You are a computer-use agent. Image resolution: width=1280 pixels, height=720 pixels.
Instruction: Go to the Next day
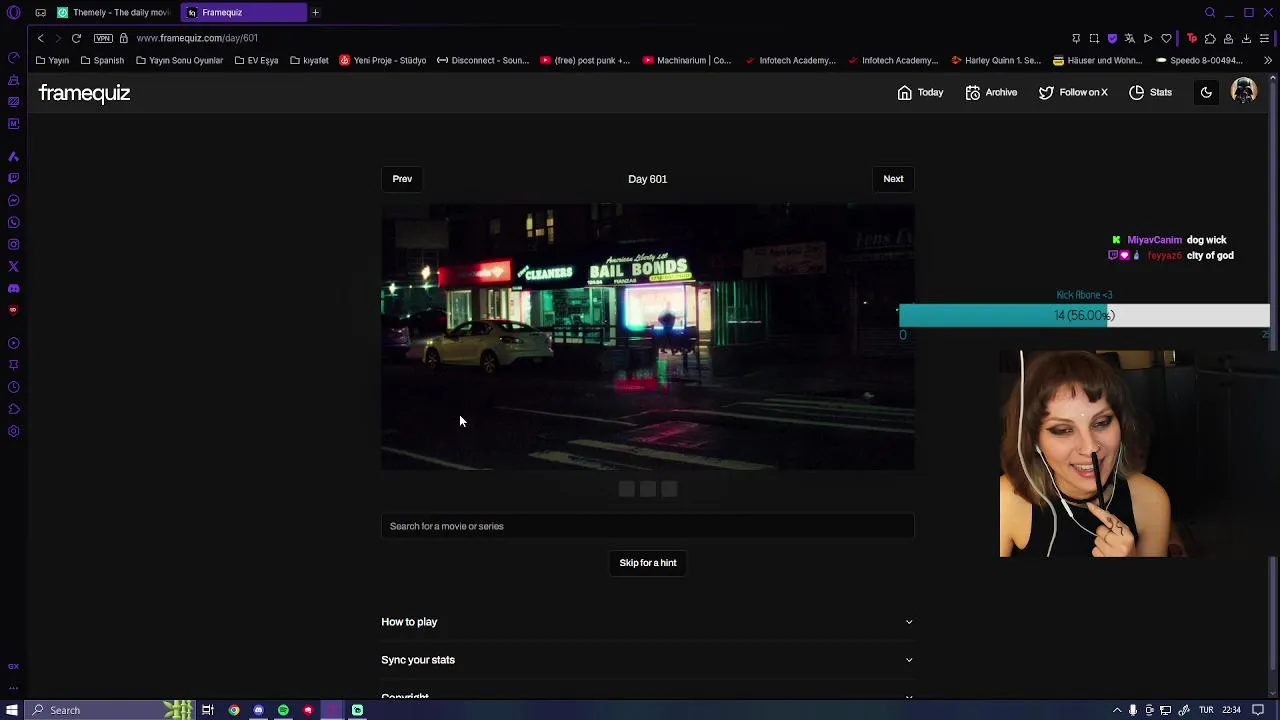(893, 179)
